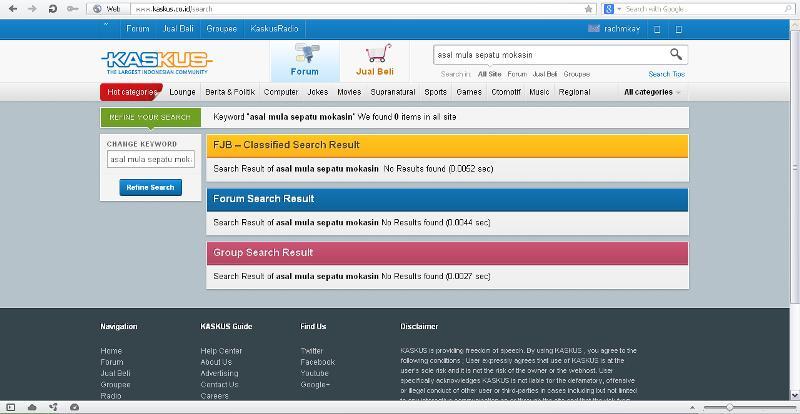This screenshot has height=414, width=800.
Task: Expand the All categories dropdown
Action: [x=652, y=92]
